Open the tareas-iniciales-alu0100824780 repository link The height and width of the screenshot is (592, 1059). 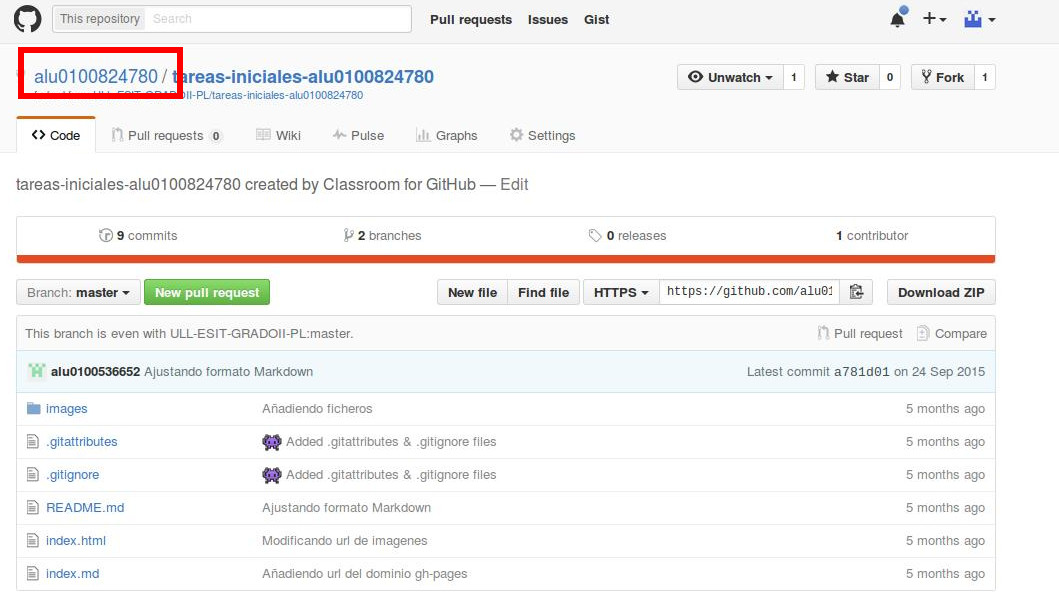(303, 76)
